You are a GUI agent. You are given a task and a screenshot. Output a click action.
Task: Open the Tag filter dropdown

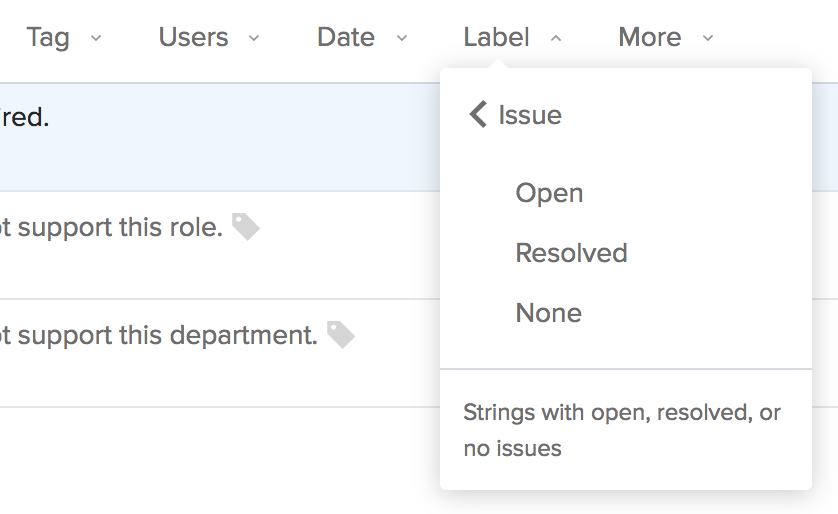pyautogui.click(x=64, y=37)
